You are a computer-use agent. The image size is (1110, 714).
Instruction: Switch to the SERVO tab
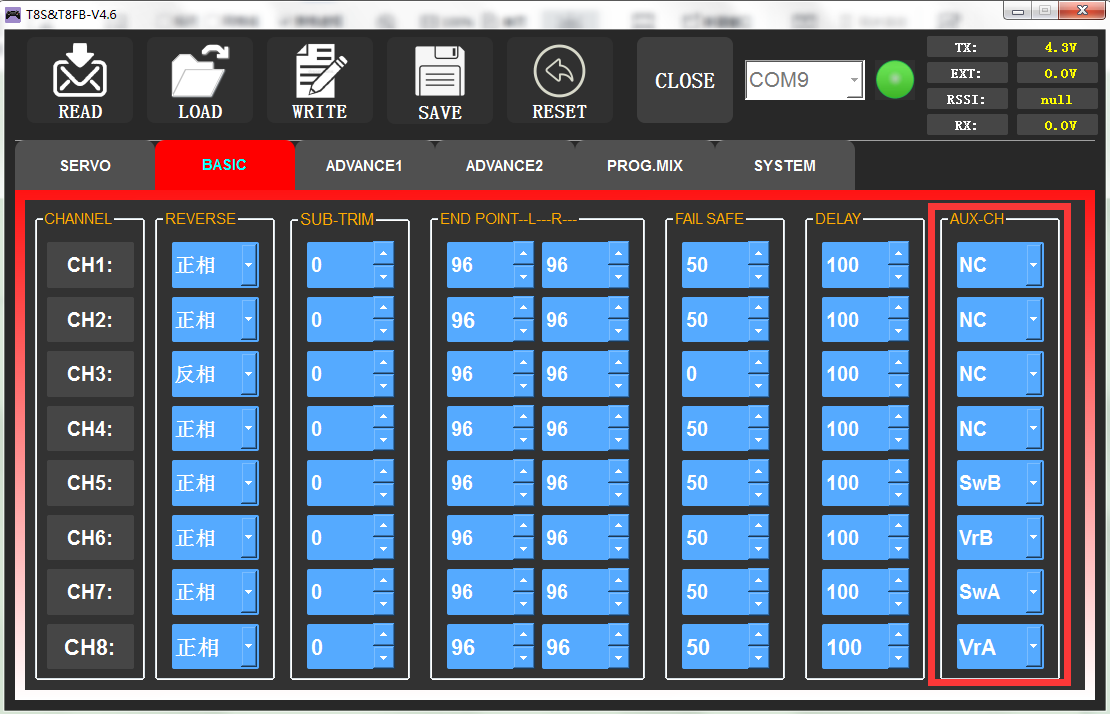tap(85, 166)
